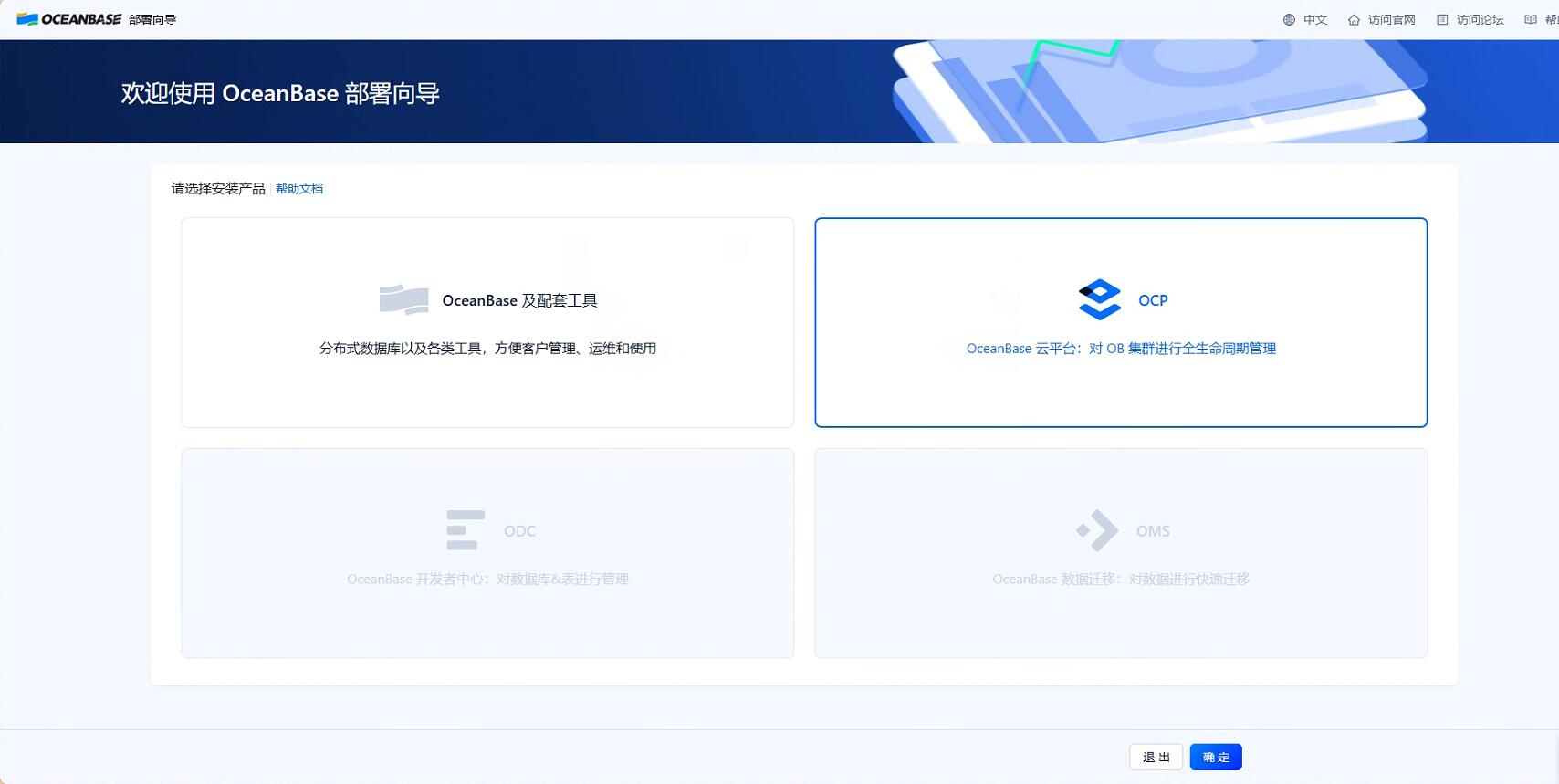
Task: Select the disabled ODC card title
Action: [x=519, y=531]
